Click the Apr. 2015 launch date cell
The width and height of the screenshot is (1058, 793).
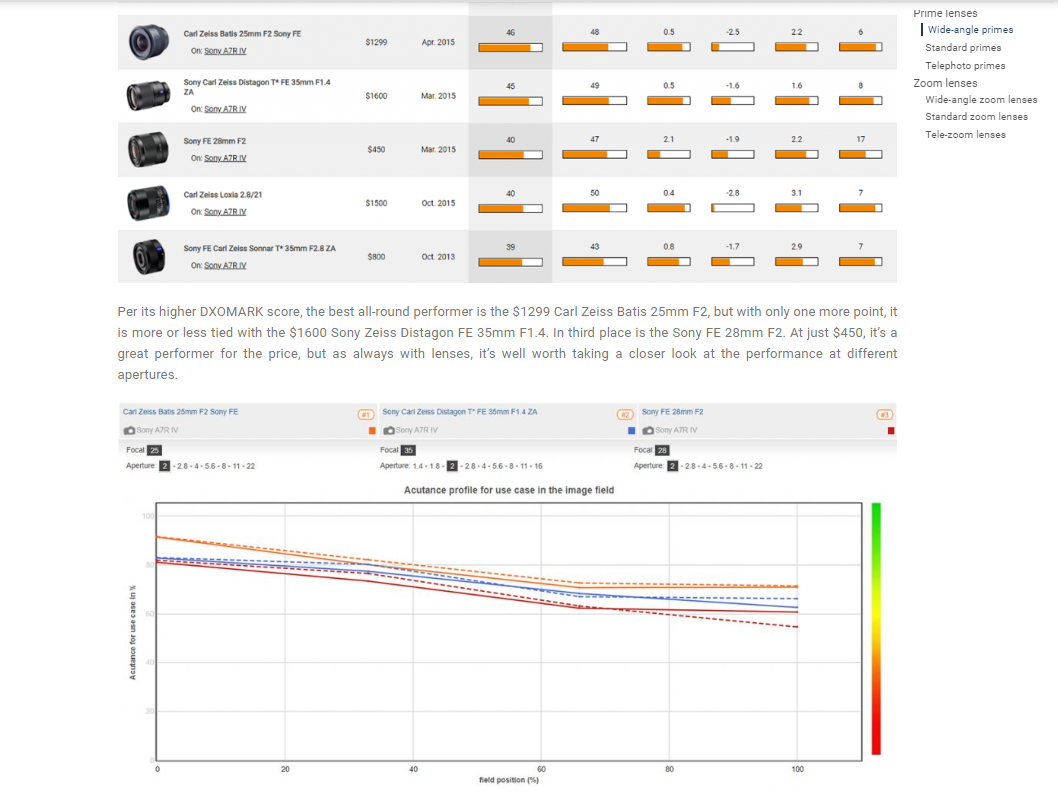438,42
